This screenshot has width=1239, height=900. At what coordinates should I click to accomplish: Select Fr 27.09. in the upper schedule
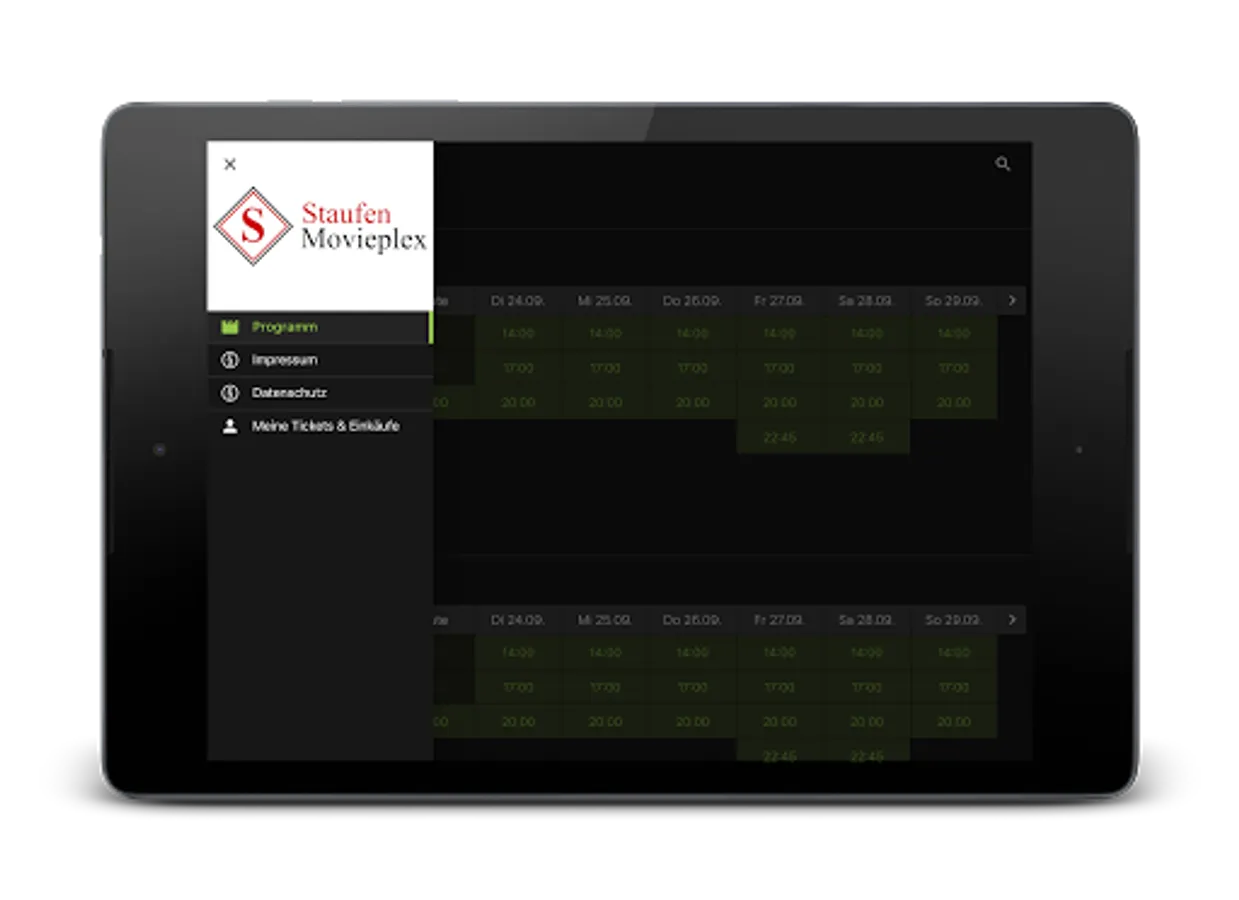tap(779, 300)
